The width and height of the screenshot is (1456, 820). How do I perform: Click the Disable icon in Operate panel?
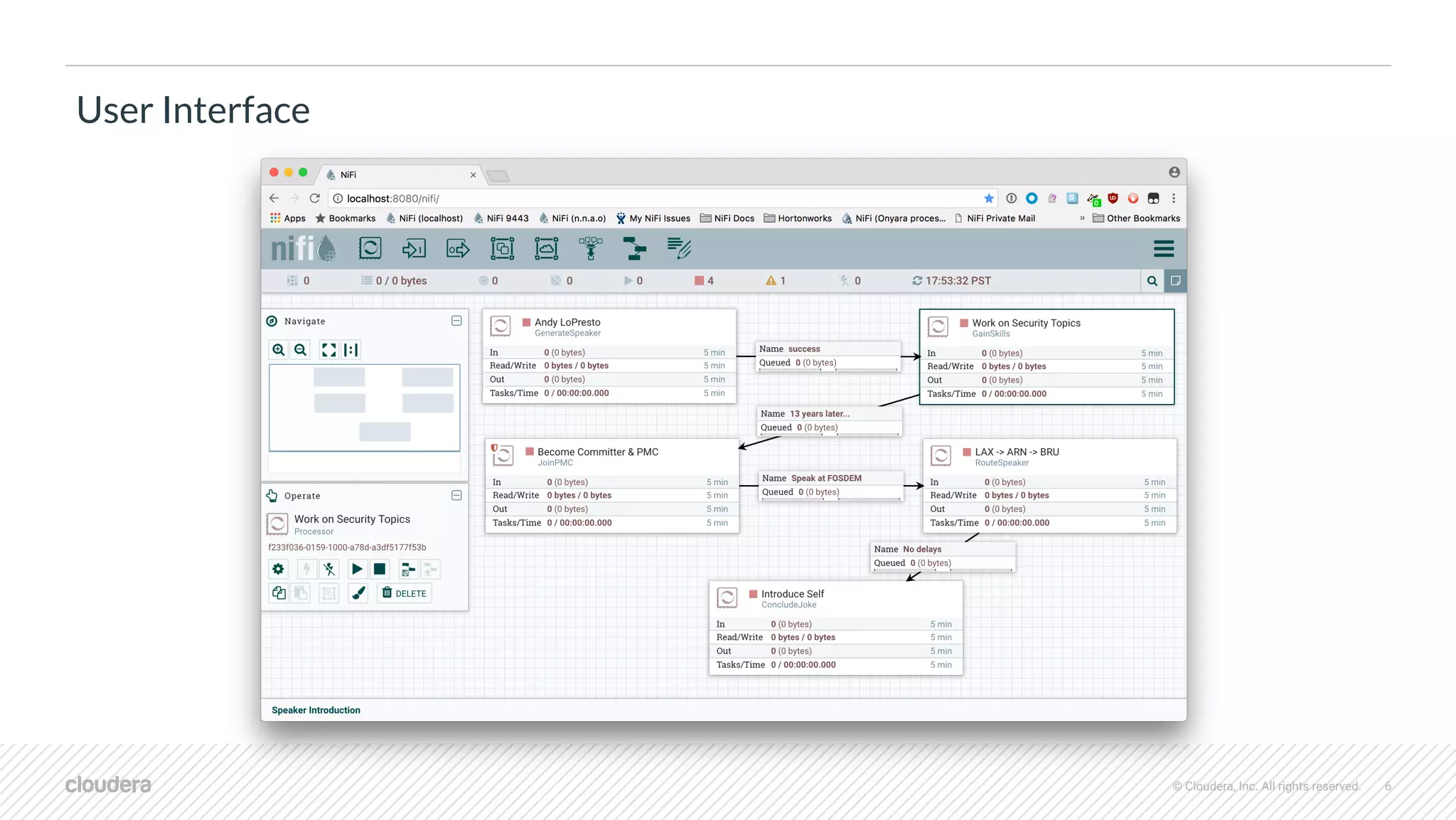pos(329,569)
